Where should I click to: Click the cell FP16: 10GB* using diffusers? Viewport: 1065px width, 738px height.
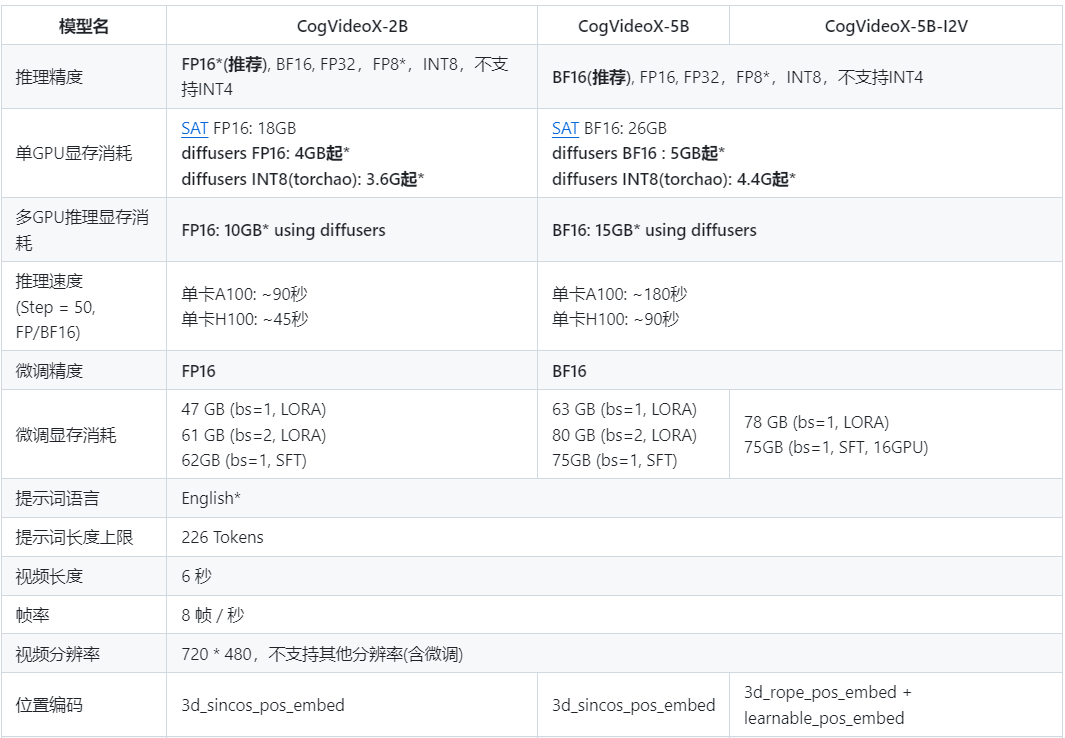[x=352, y=230]
